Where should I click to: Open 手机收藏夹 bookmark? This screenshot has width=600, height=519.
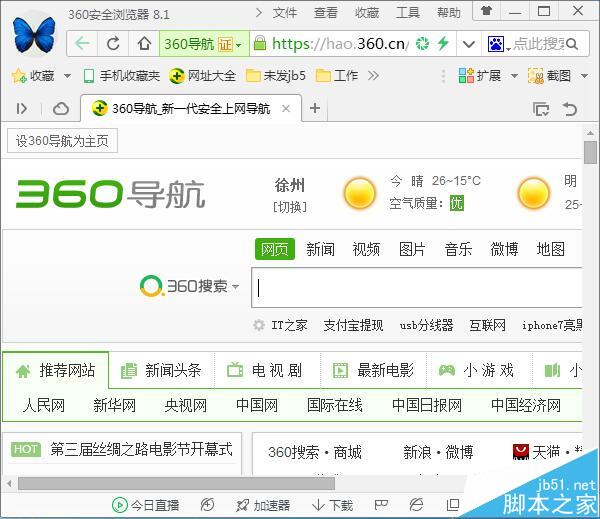coord(122,76)
